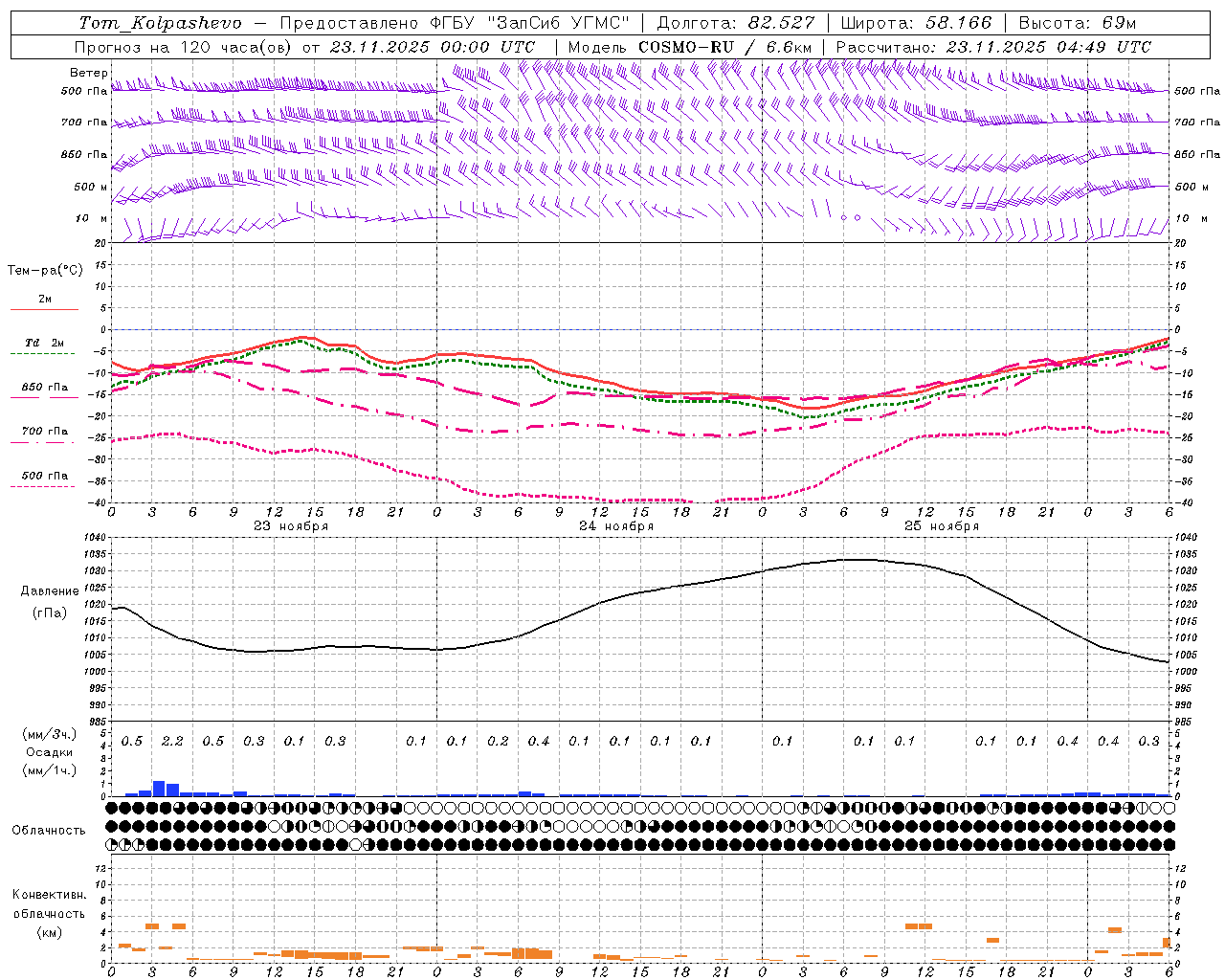Image resolution: width=1225 pixels, height=980 pixels.
Task: Click the (мм/3ч.) precipitation unit label
Action: 50,734
